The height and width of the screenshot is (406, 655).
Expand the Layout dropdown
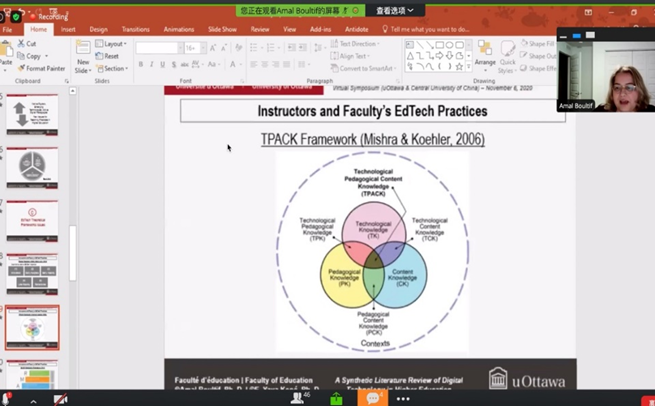coord(113,44)
